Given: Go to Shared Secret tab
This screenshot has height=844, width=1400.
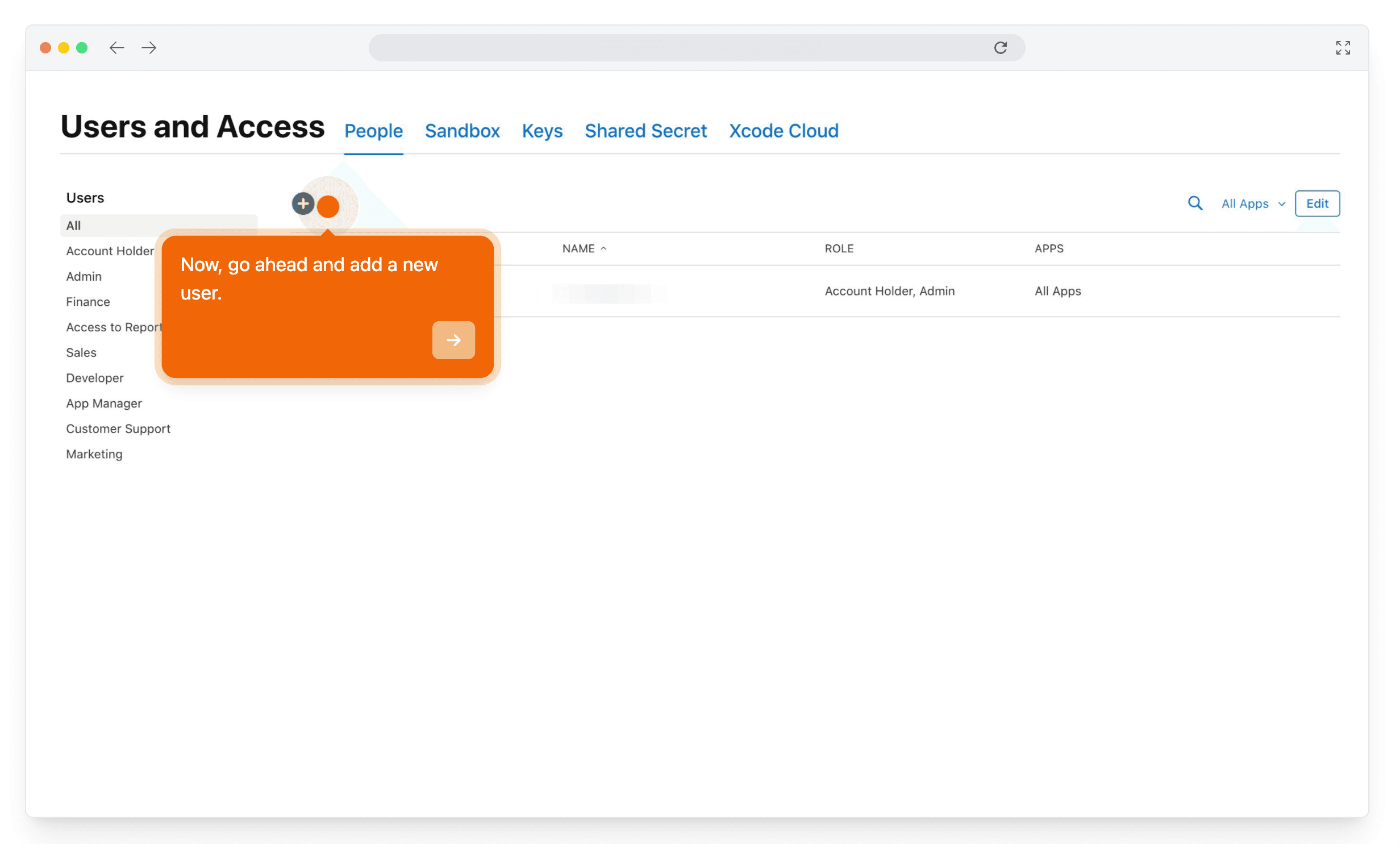Looking at the screenshot, I should [x=645, y=131].
